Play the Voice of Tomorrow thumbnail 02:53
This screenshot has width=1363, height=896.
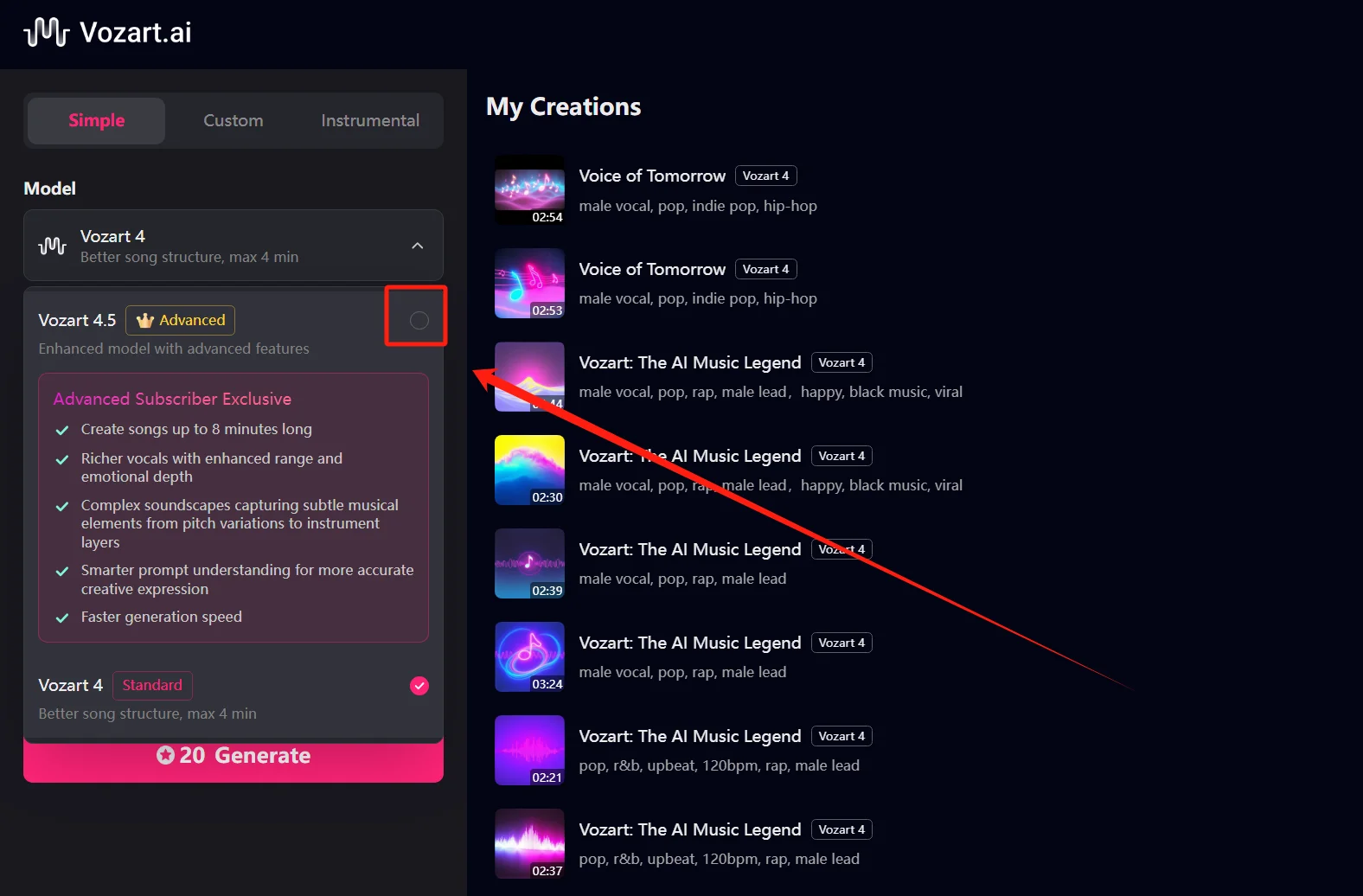pos(529,284)
